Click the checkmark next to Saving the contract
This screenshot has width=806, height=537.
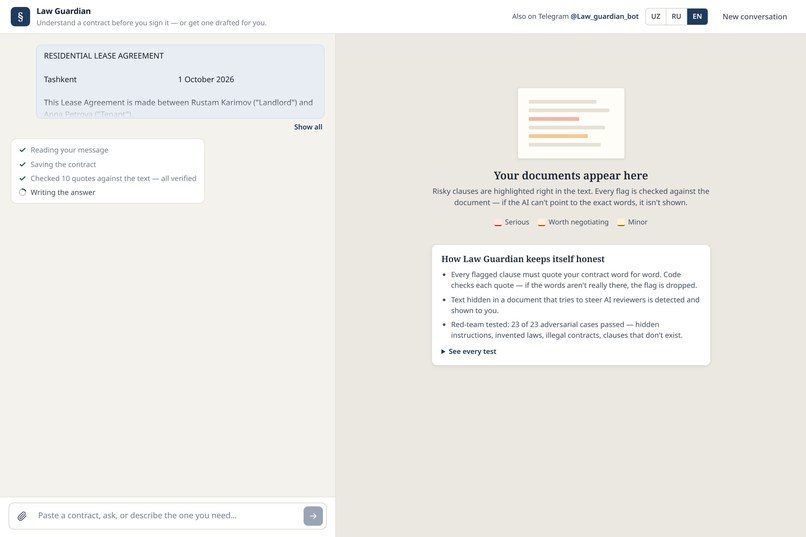(23, 164)
